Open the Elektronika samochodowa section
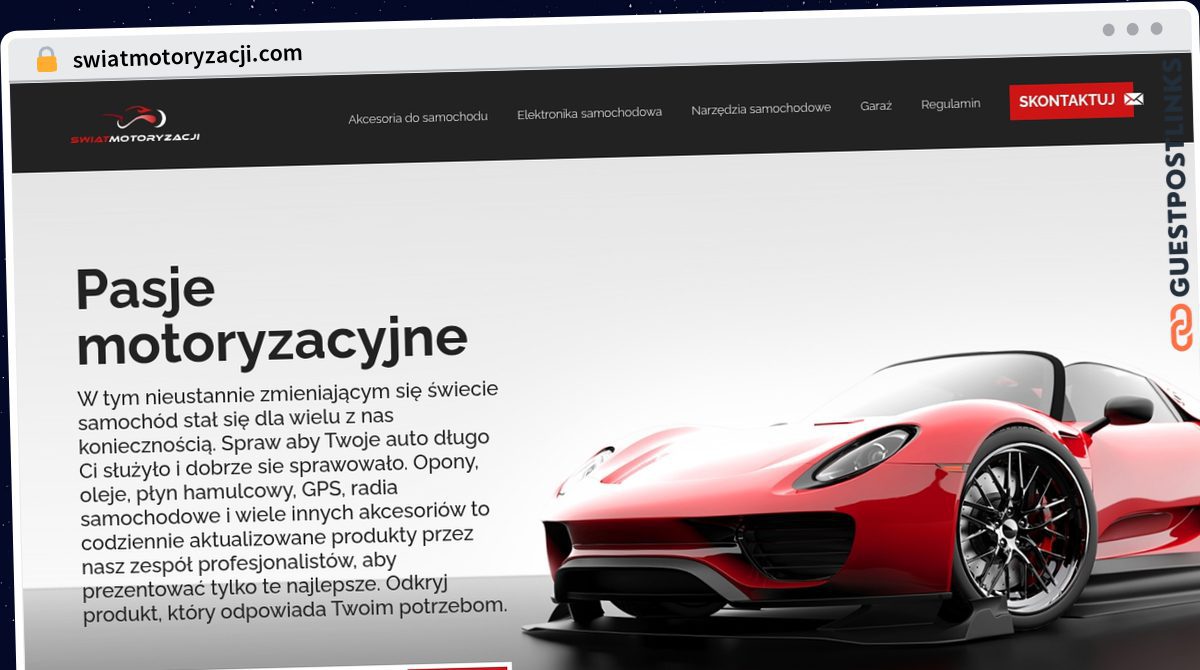The width and height of the screenshot is (1200, 670). pos(589,113)
